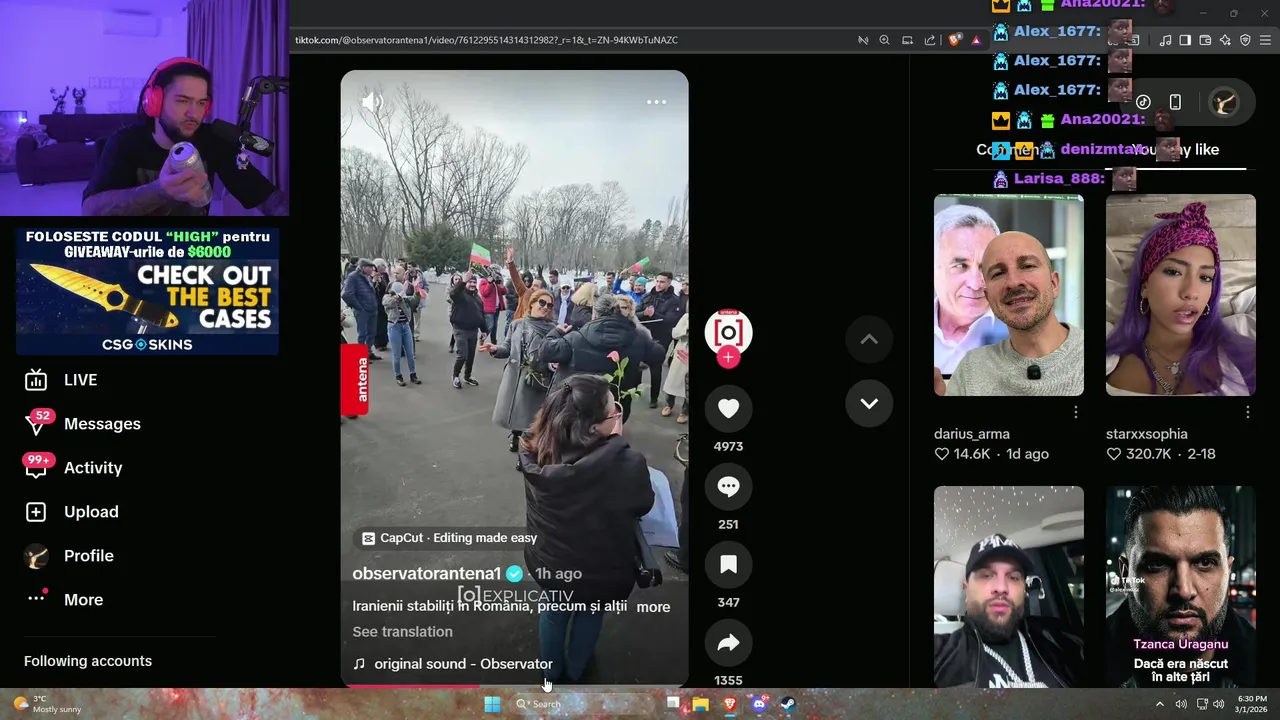Click the browser address bar URL
Image resolution: width=1280 pixels, height=720 pixels.
[x=486, y=40]
